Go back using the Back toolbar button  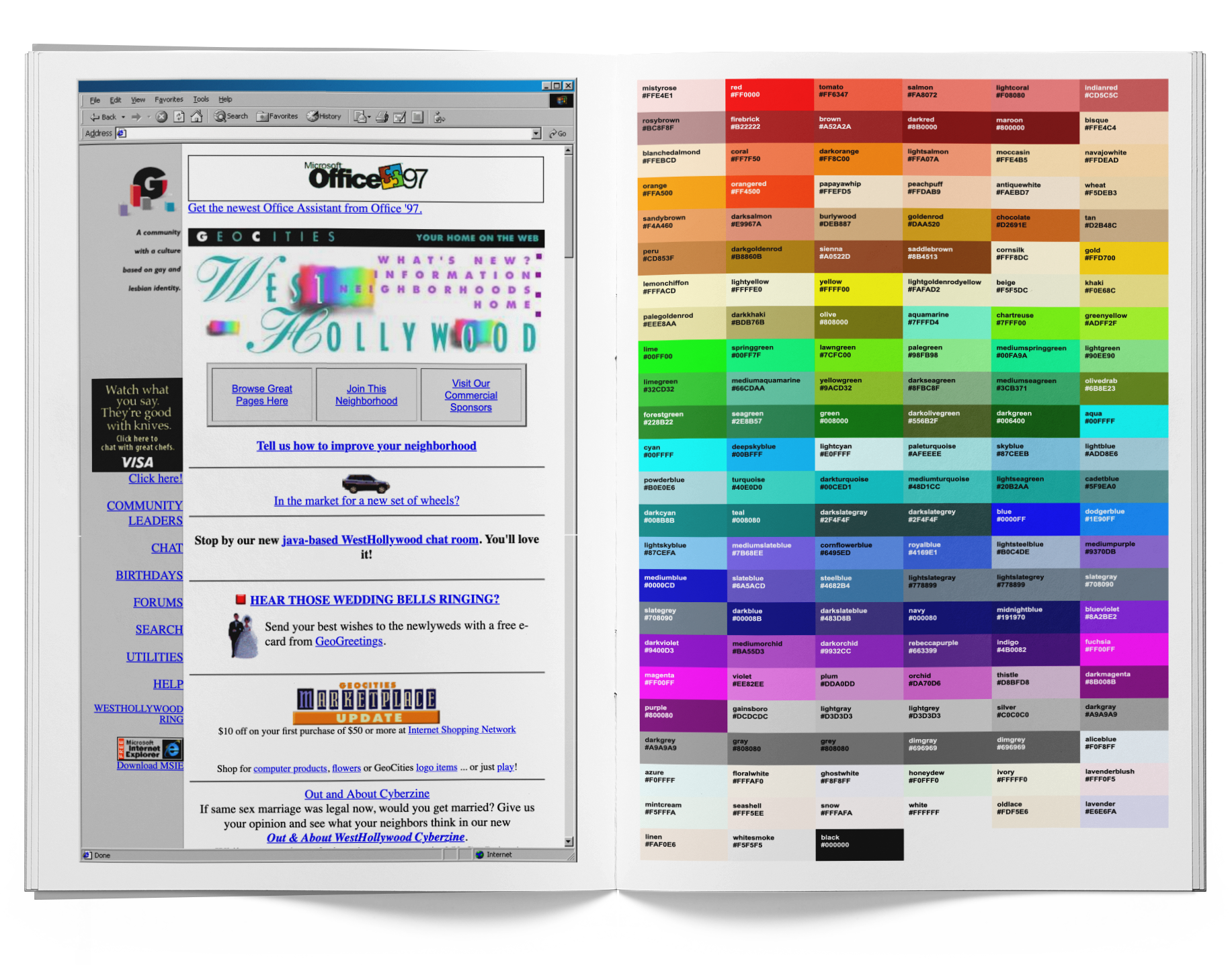pyautogui.click(x=103, y=117)
